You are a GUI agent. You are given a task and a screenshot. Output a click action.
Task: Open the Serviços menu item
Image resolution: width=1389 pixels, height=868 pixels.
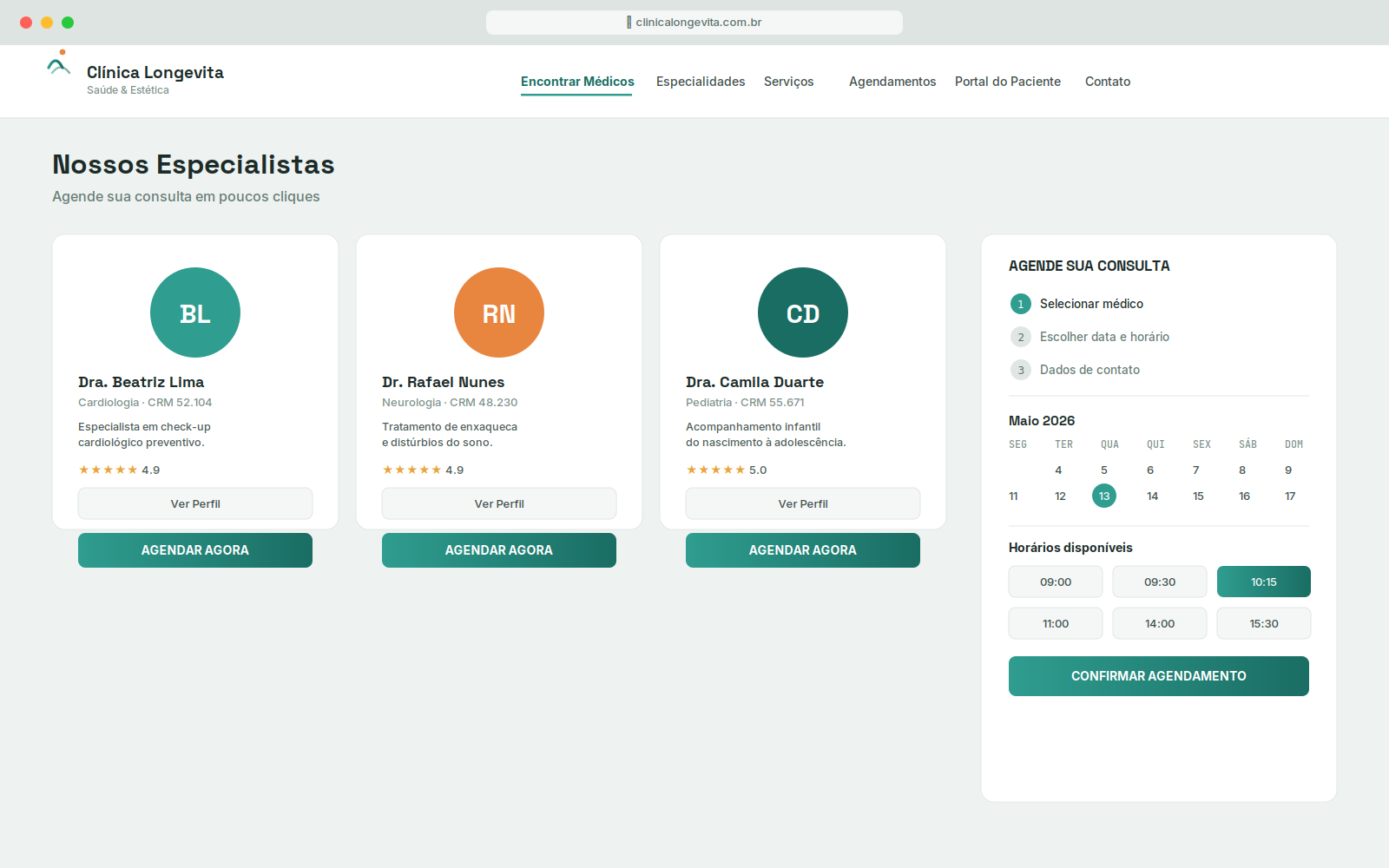point(789,82)
